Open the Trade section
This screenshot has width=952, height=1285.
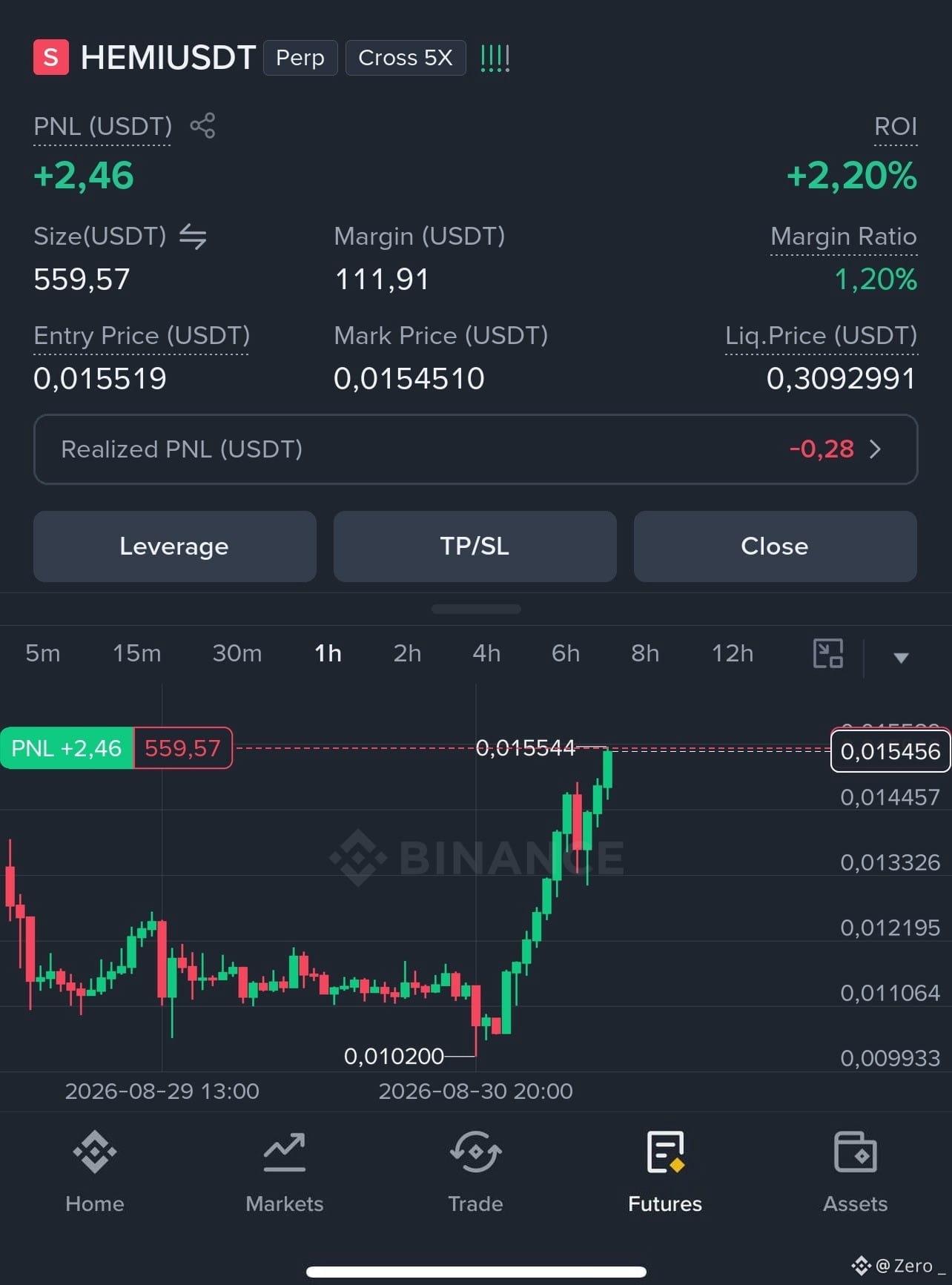475,1172
